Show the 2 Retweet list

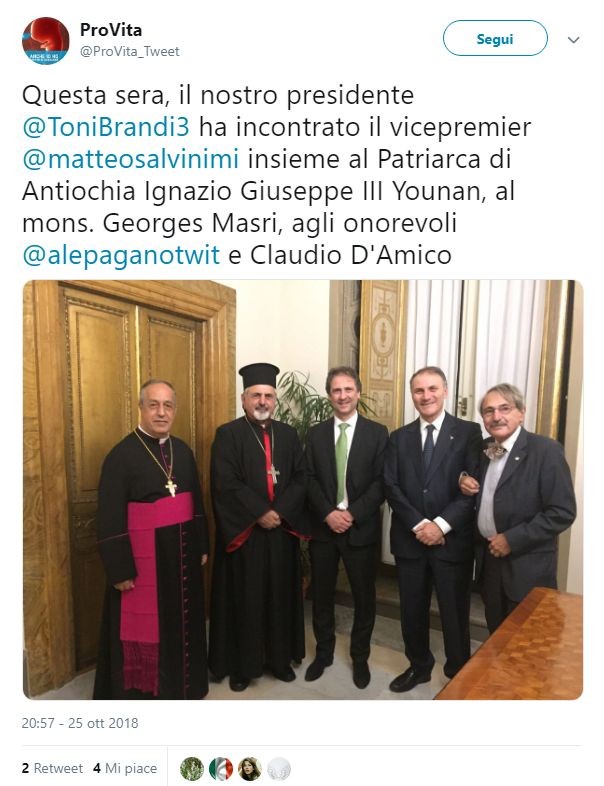[52, 768]
